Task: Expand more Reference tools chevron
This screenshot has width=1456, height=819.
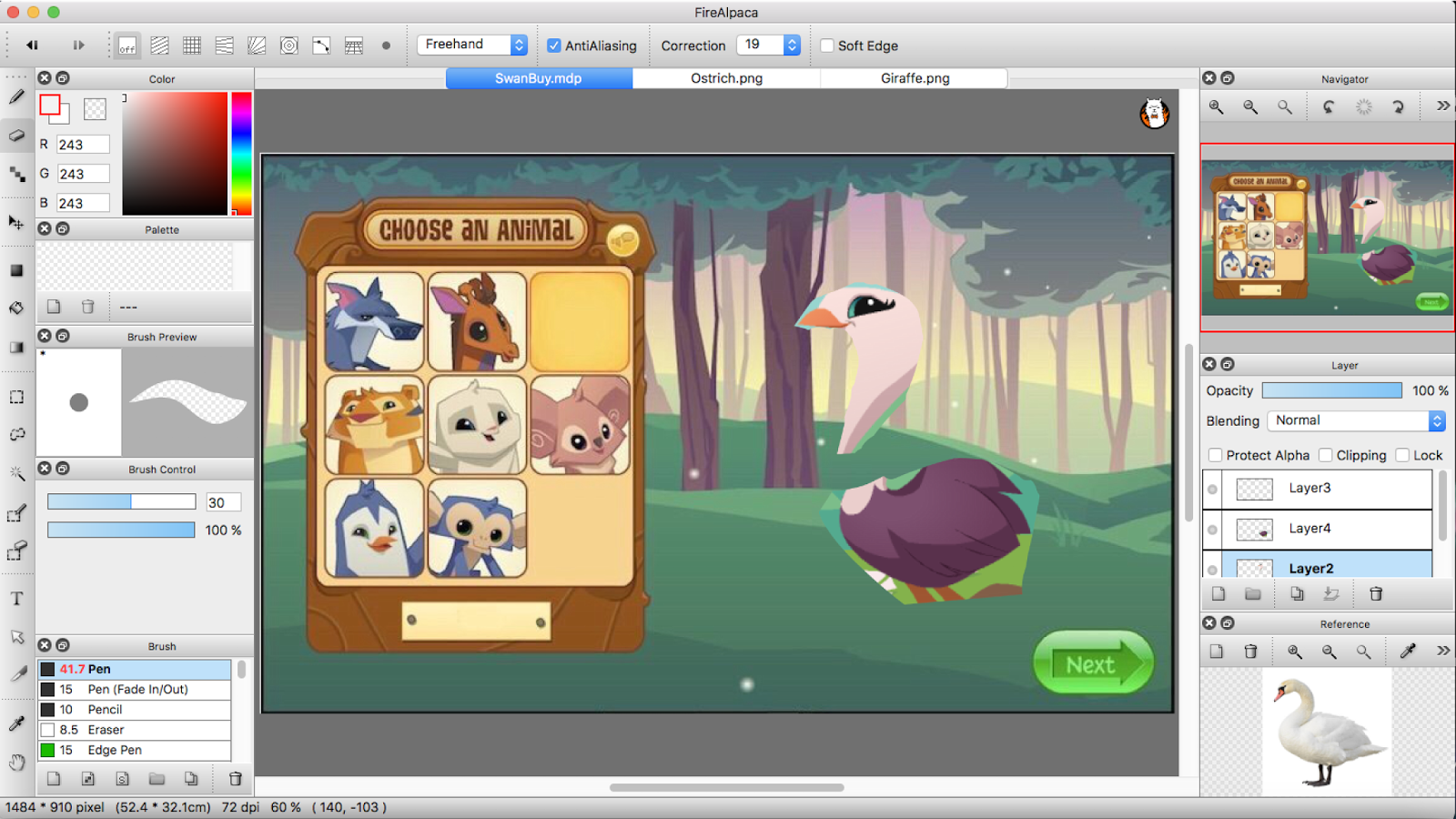Action: pos(1443,651)
